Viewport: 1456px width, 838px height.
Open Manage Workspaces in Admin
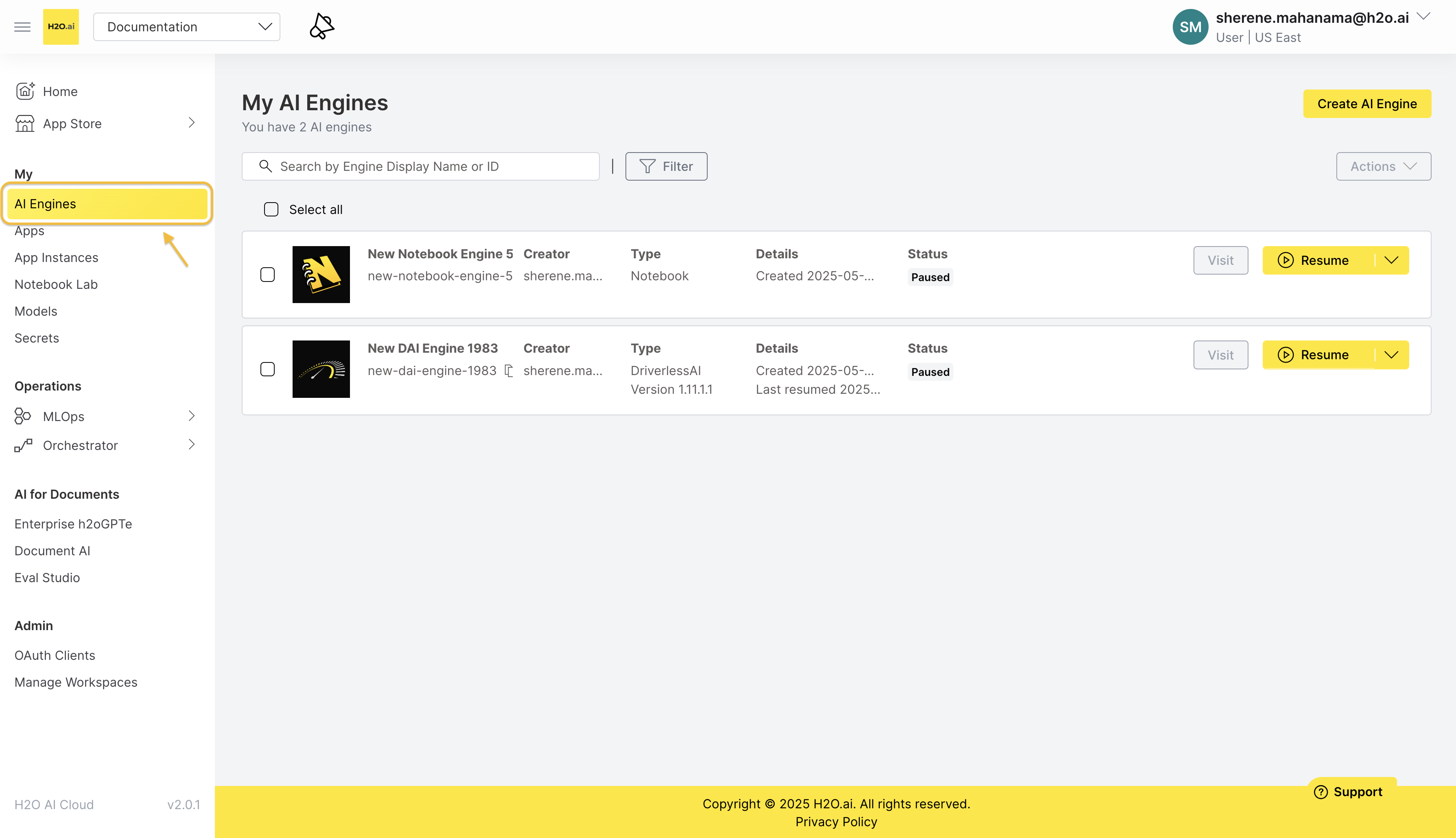coord(76,682)
